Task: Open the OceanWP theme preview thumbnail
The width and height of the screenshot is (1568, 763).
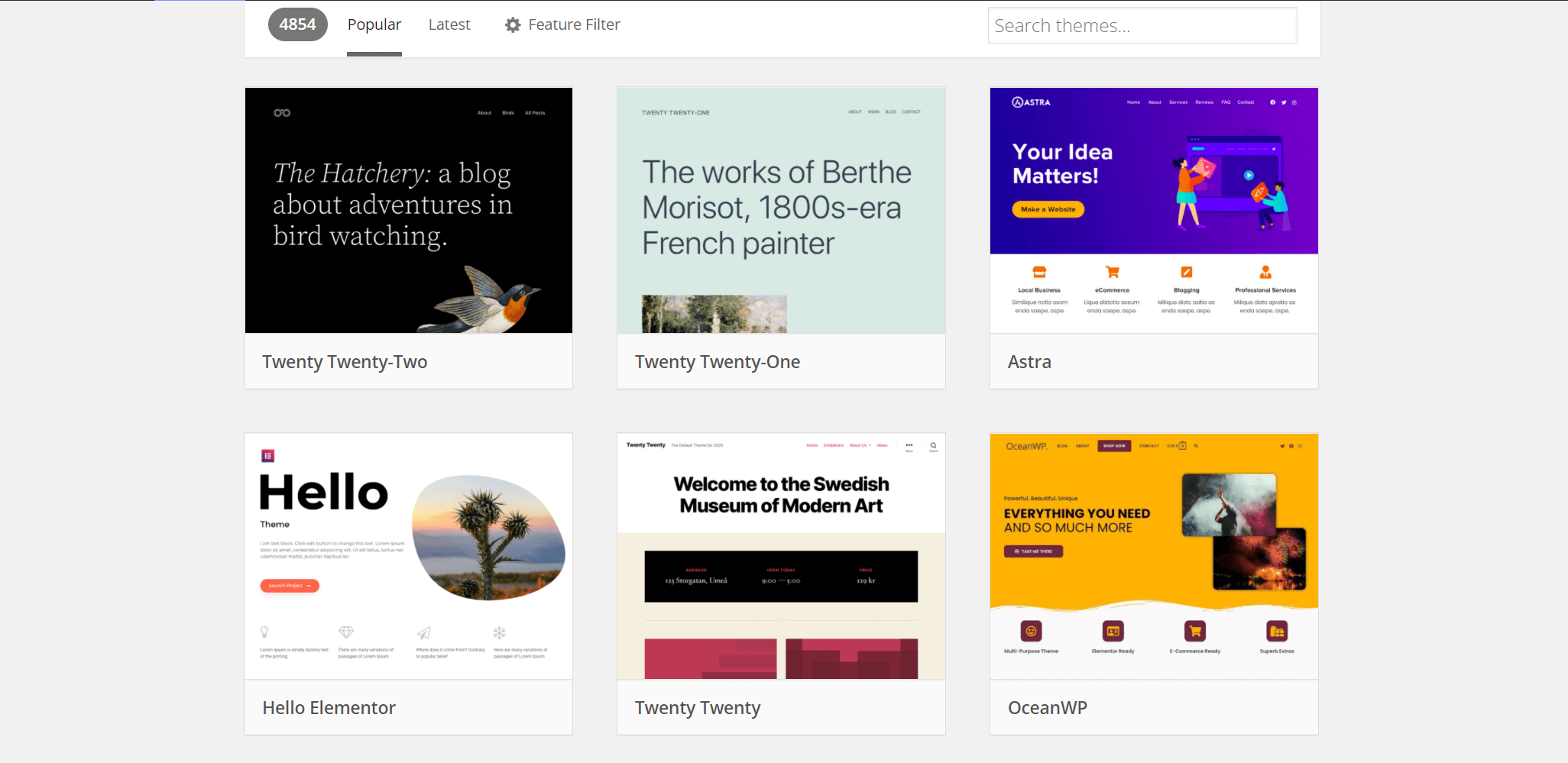Action: (1154, 556)
